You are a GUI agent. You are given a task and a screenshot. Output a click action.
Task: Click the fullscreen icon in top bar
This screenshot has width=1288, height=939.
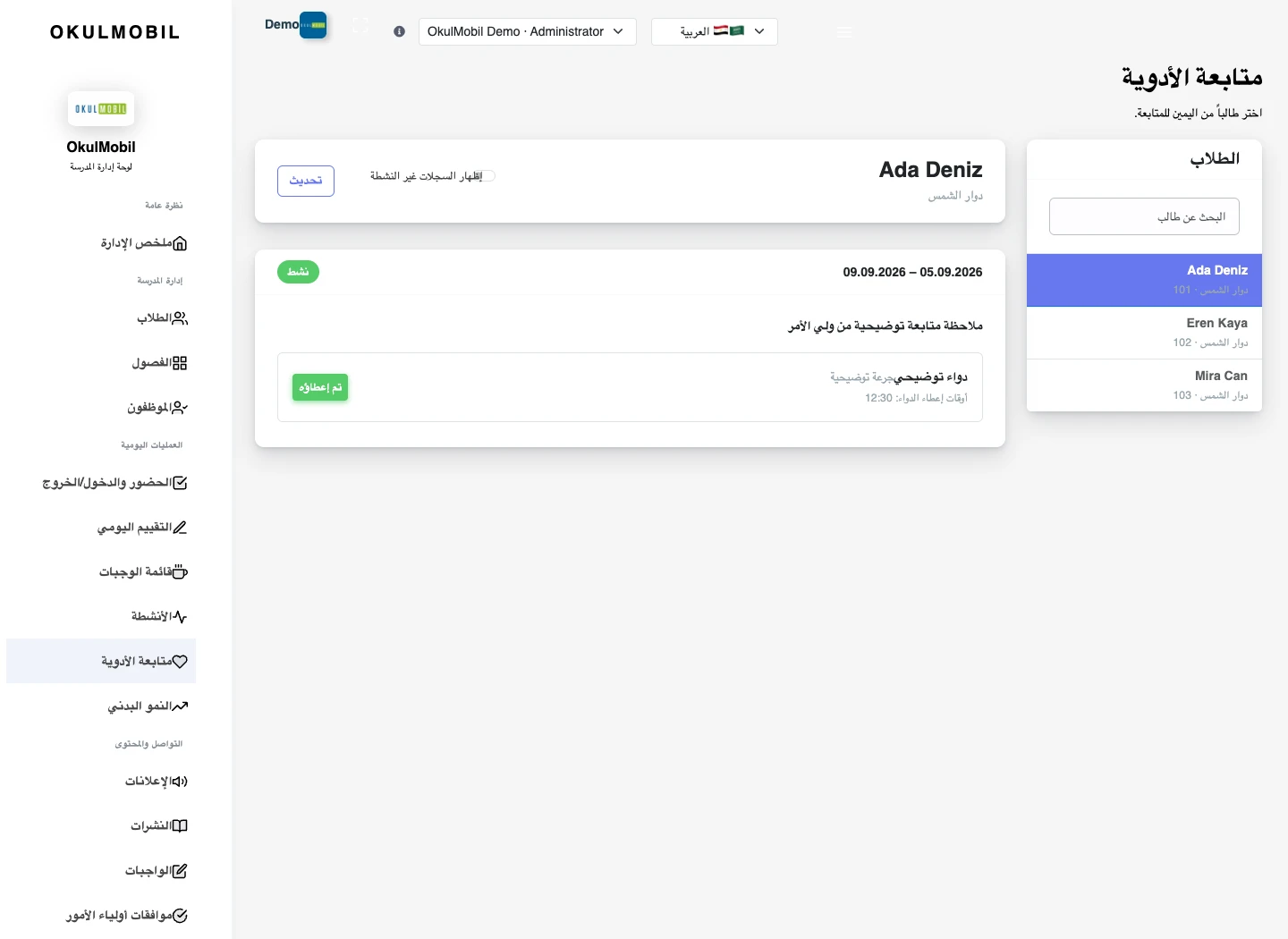(x=360, y=26)
